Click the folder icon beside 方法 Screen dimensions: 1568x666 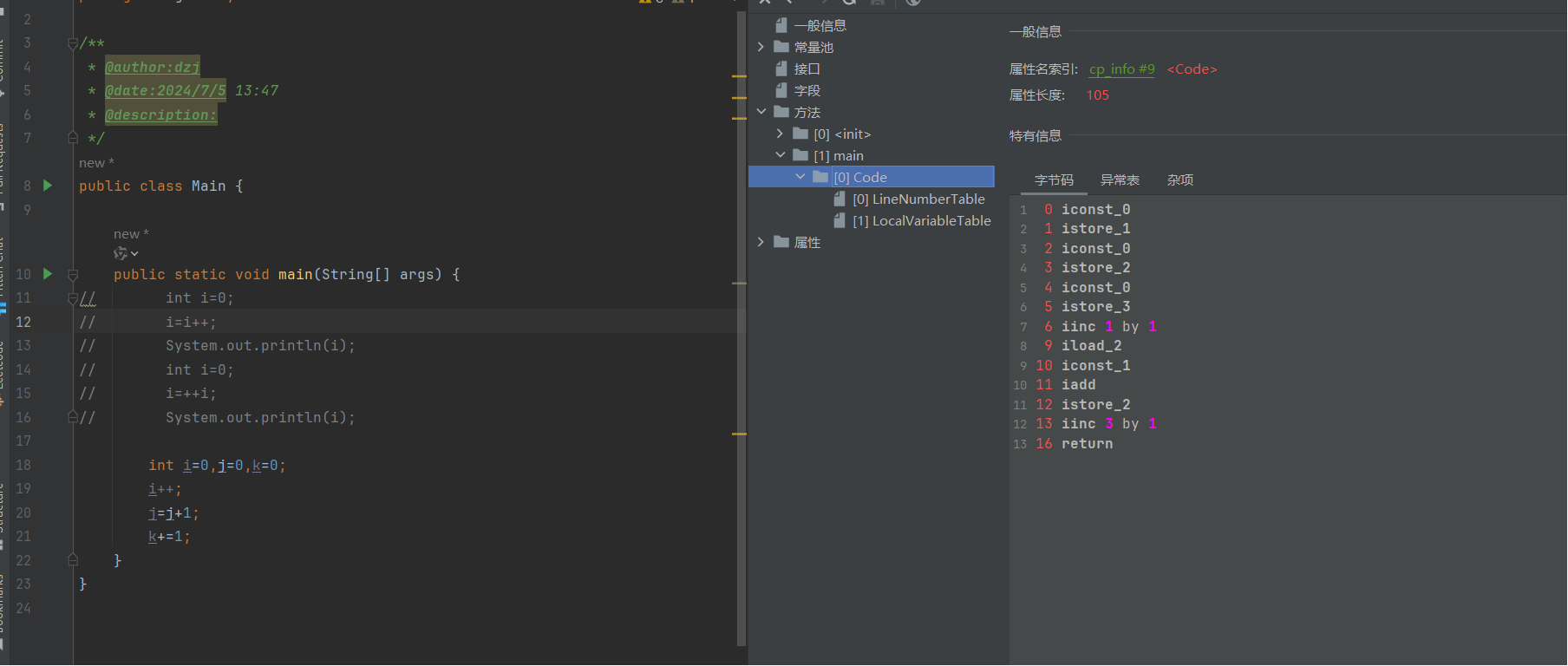point(781,112)
